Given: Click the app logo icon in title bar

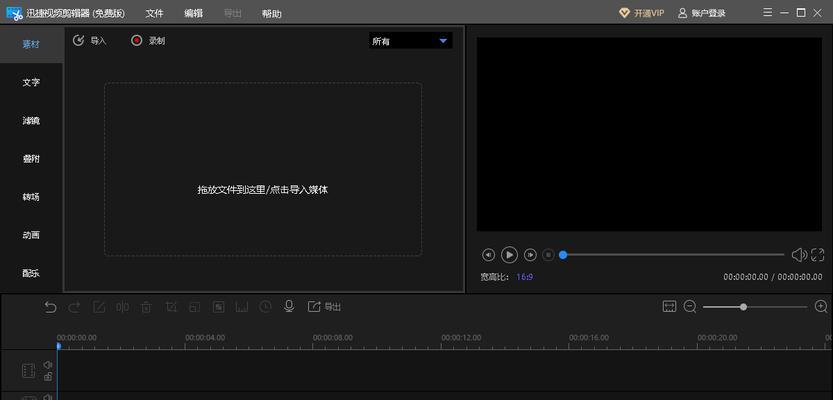Looking at the screenshot, I should [14, 13].
